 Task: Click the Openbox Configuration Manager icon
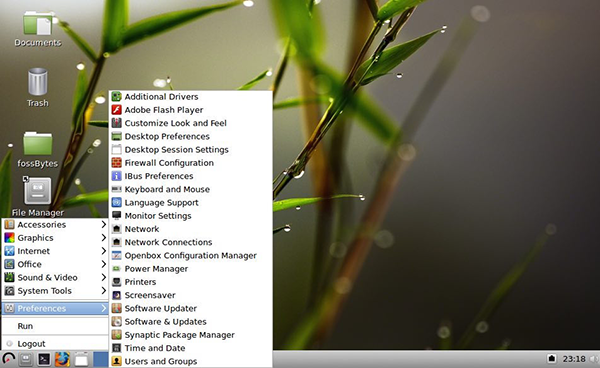point(116,255)
